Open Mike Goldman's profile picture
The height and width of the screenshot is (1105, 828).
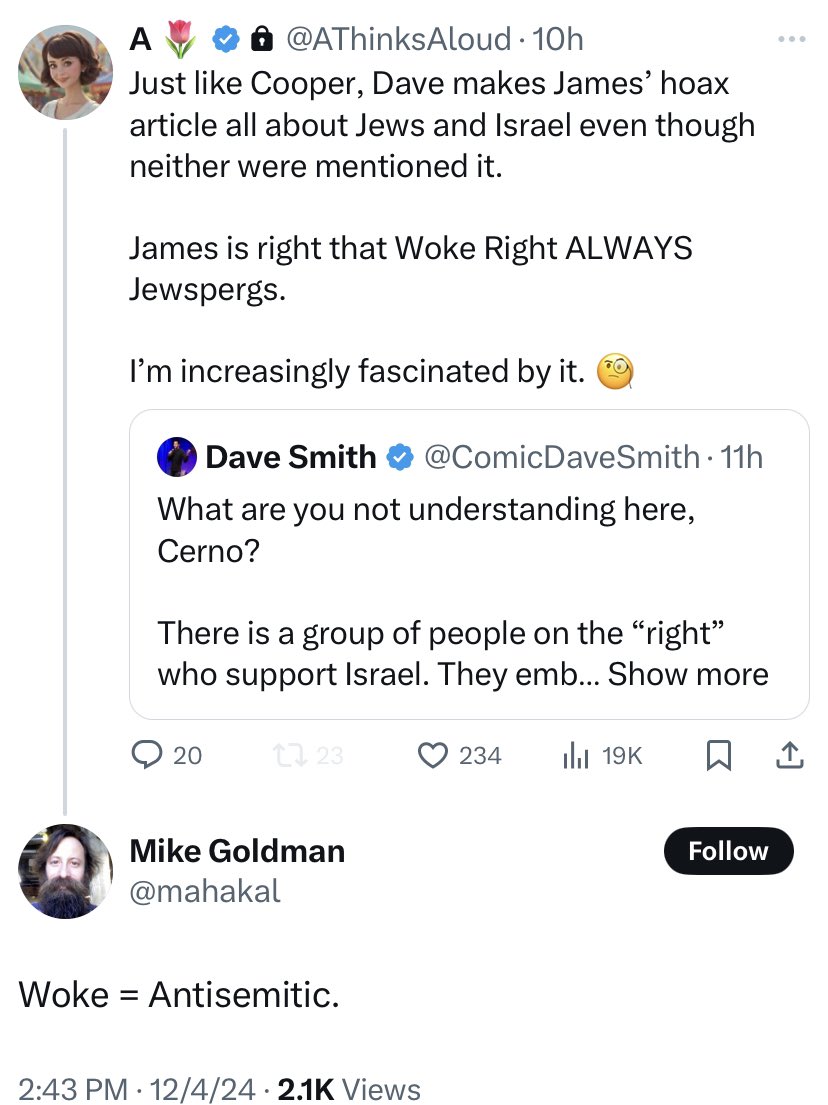[65, 872]
